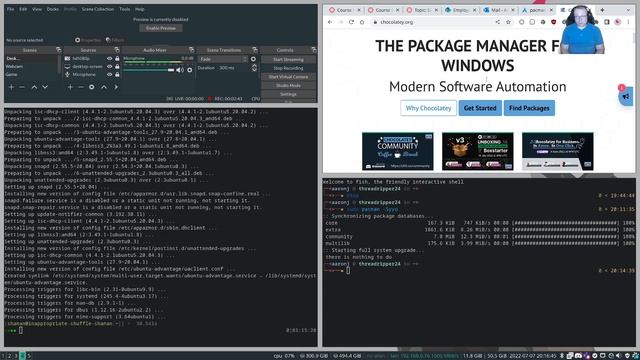Screen dimensions: 640x360
Task: Adjust the transition Duration stepper
Action: tap(254, 68)
